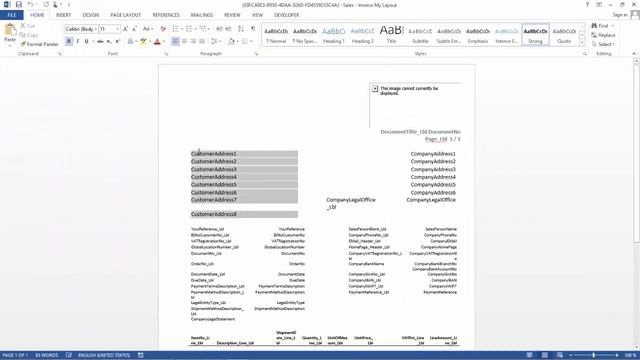Click the Shrink Font icon
Viewport: 640px width, 360px height.
134,29
